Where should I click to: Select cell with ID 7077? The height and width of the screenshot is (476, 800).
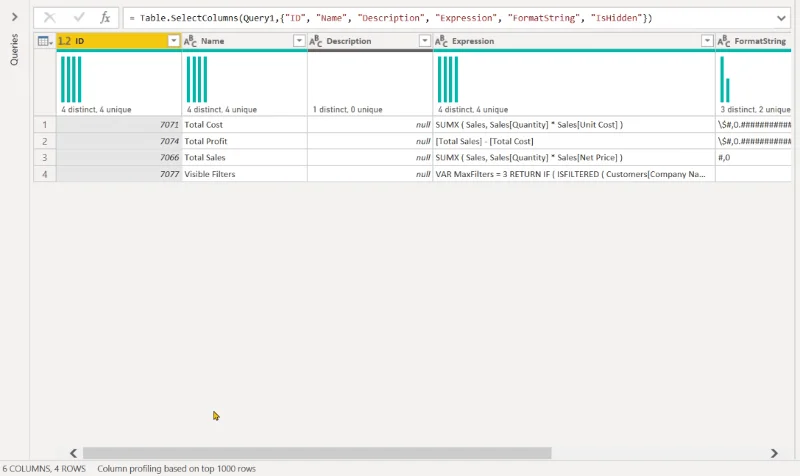click(x=119, y=174)
